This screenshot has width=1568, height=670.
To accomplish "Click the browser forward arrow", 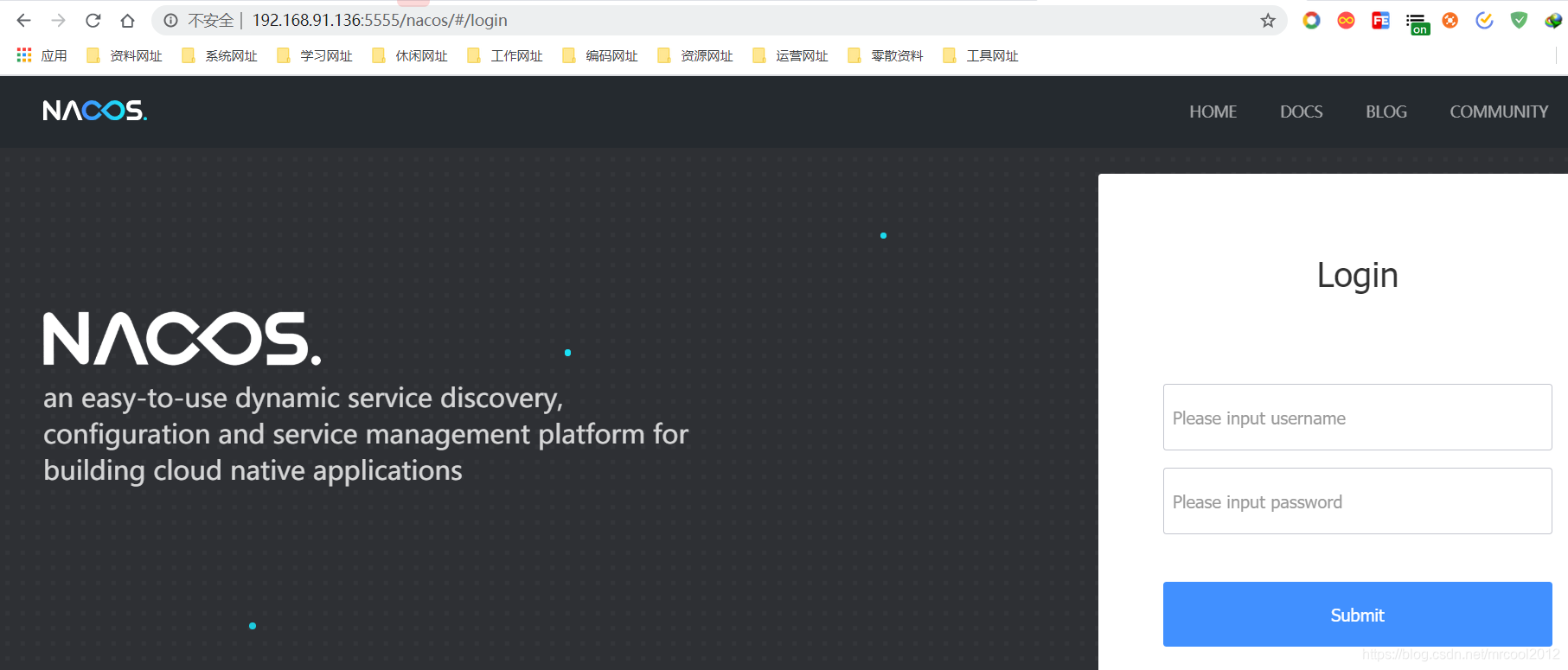I will tap(58, 20).
